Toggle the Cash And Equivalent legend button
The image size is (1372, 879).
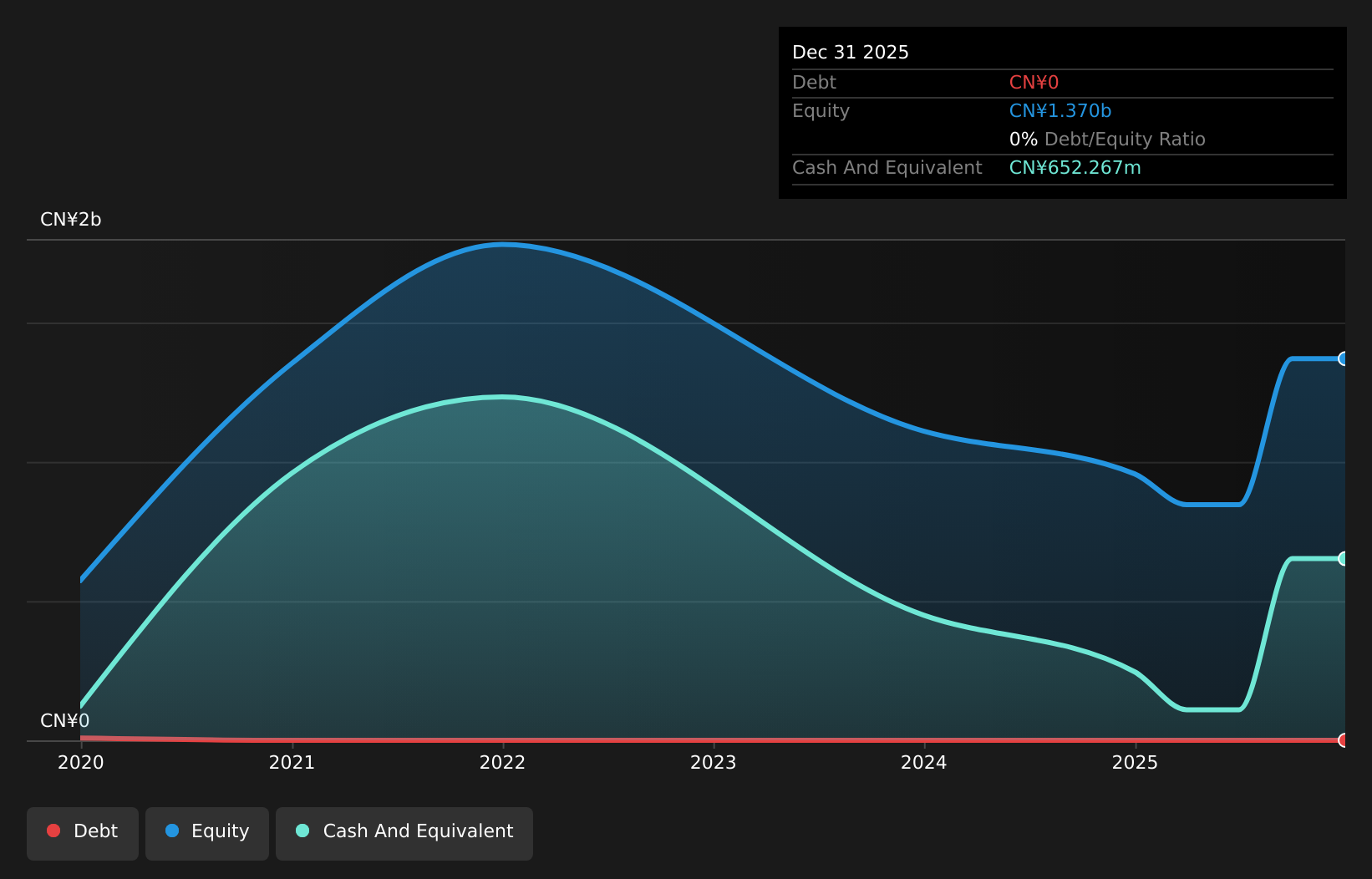click(x=404, y=833)
